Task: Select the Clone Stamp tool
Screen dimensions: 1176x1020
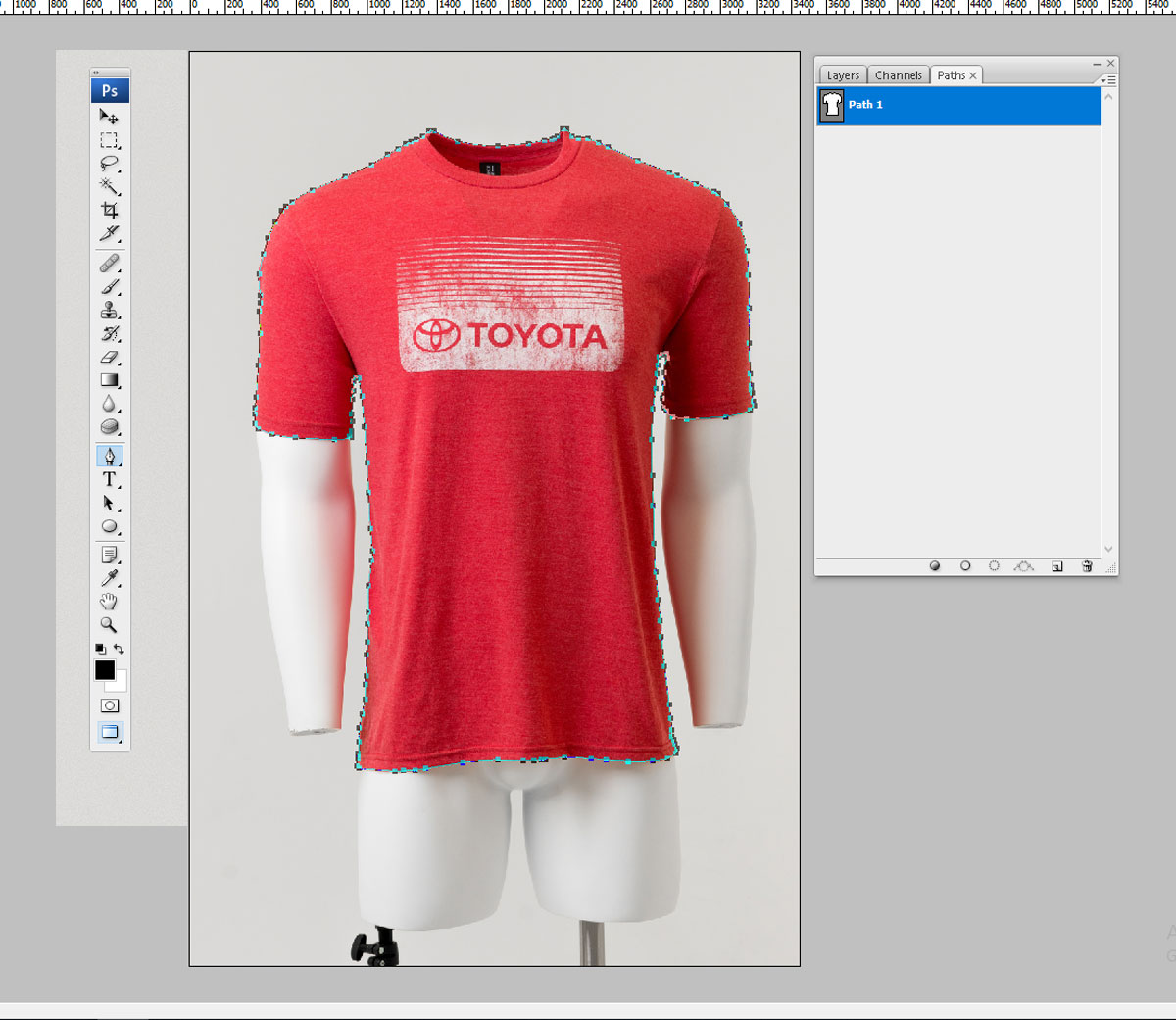Action: tap(109, 310)
